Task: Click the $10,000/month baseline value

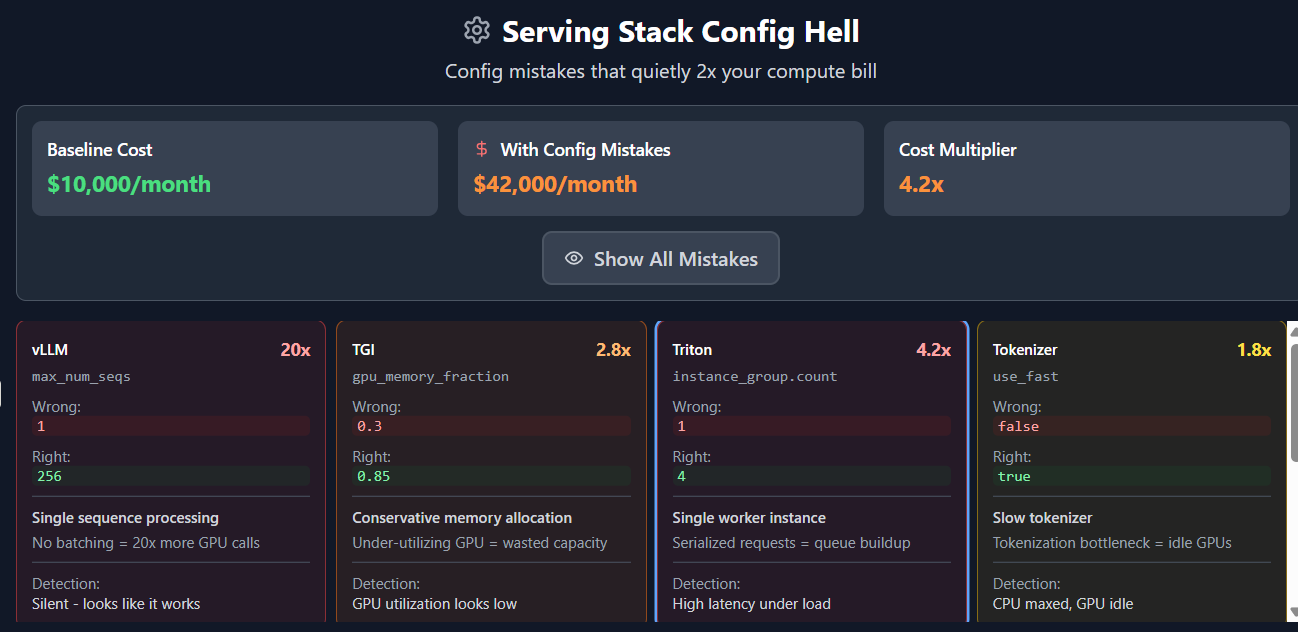Action: pos(129,184)
